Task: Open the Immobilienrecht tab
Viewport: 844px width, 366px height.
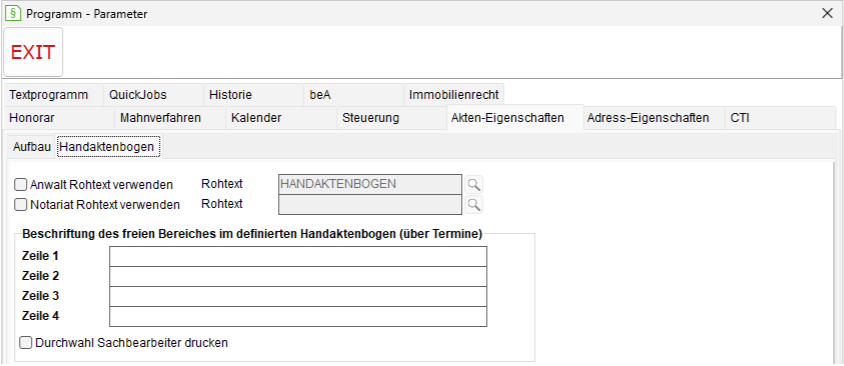Action: coord(454,95)
